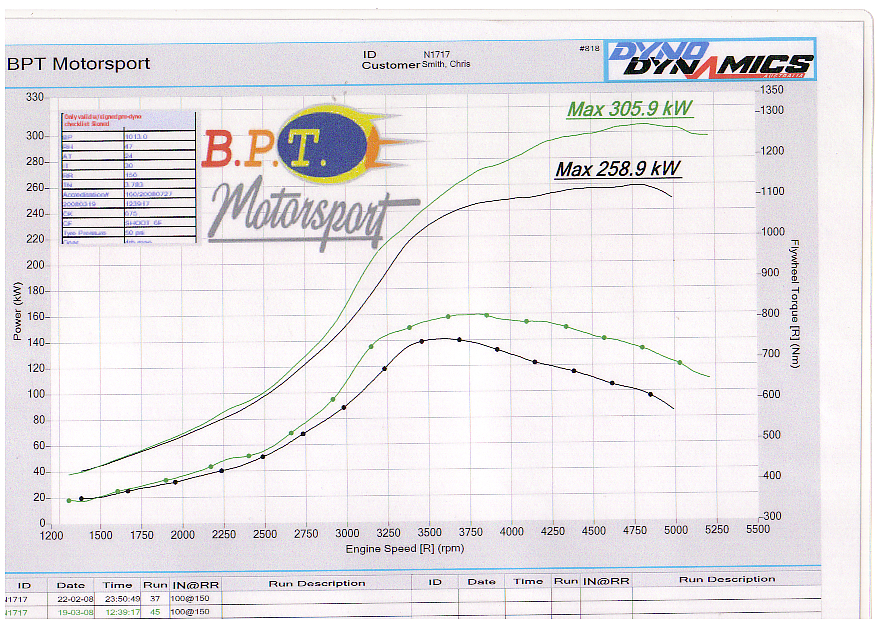The image size is (876, 620).
Task: Select the black 'Max 258.9 kW' annotation
Action: pos(618,169)
